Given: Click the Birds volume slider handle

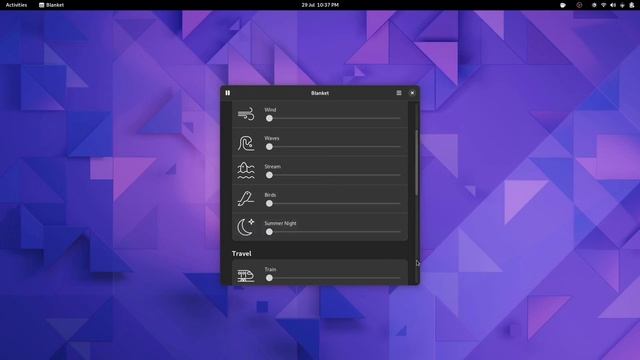Looking at the screenshot, I should (x=269, y=203).
